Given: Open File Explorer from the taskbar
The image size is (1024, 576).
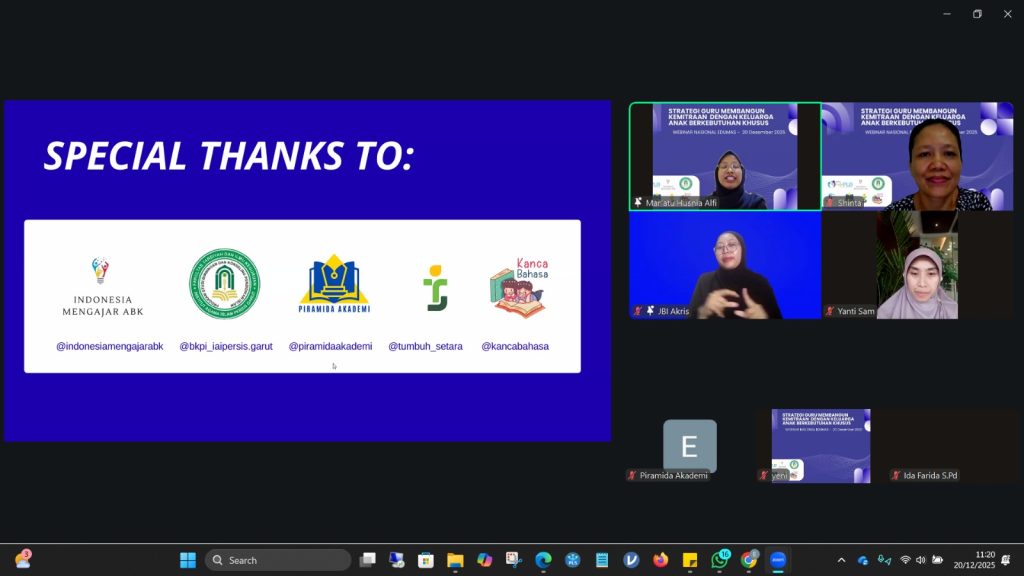Looking at the screenshot, I should click(455, 560).
